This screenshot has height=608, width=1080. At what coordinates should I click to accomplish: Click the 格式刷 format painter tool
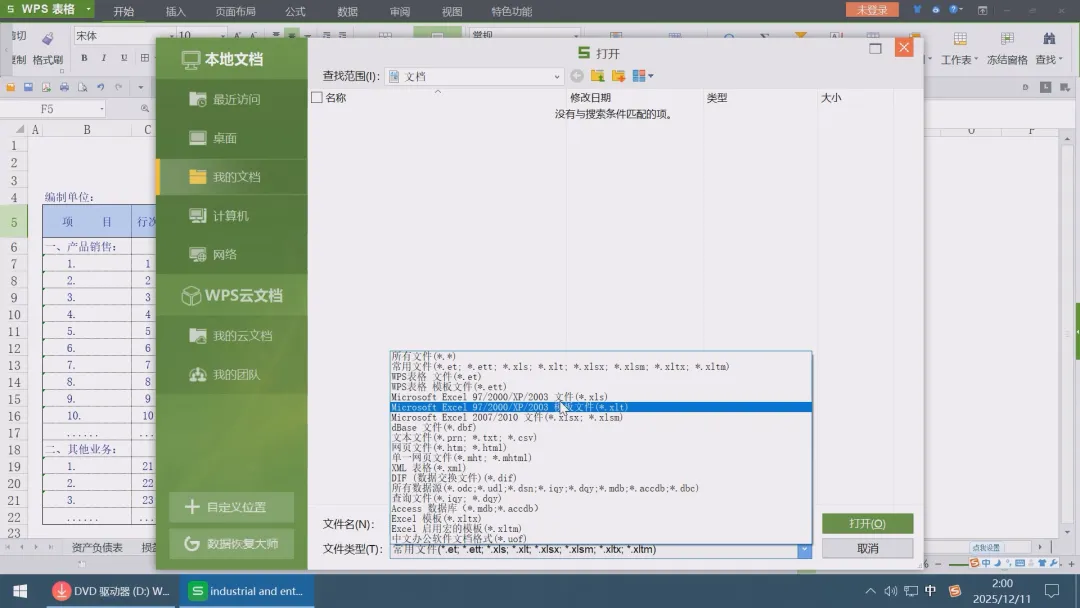click(48, 48)
